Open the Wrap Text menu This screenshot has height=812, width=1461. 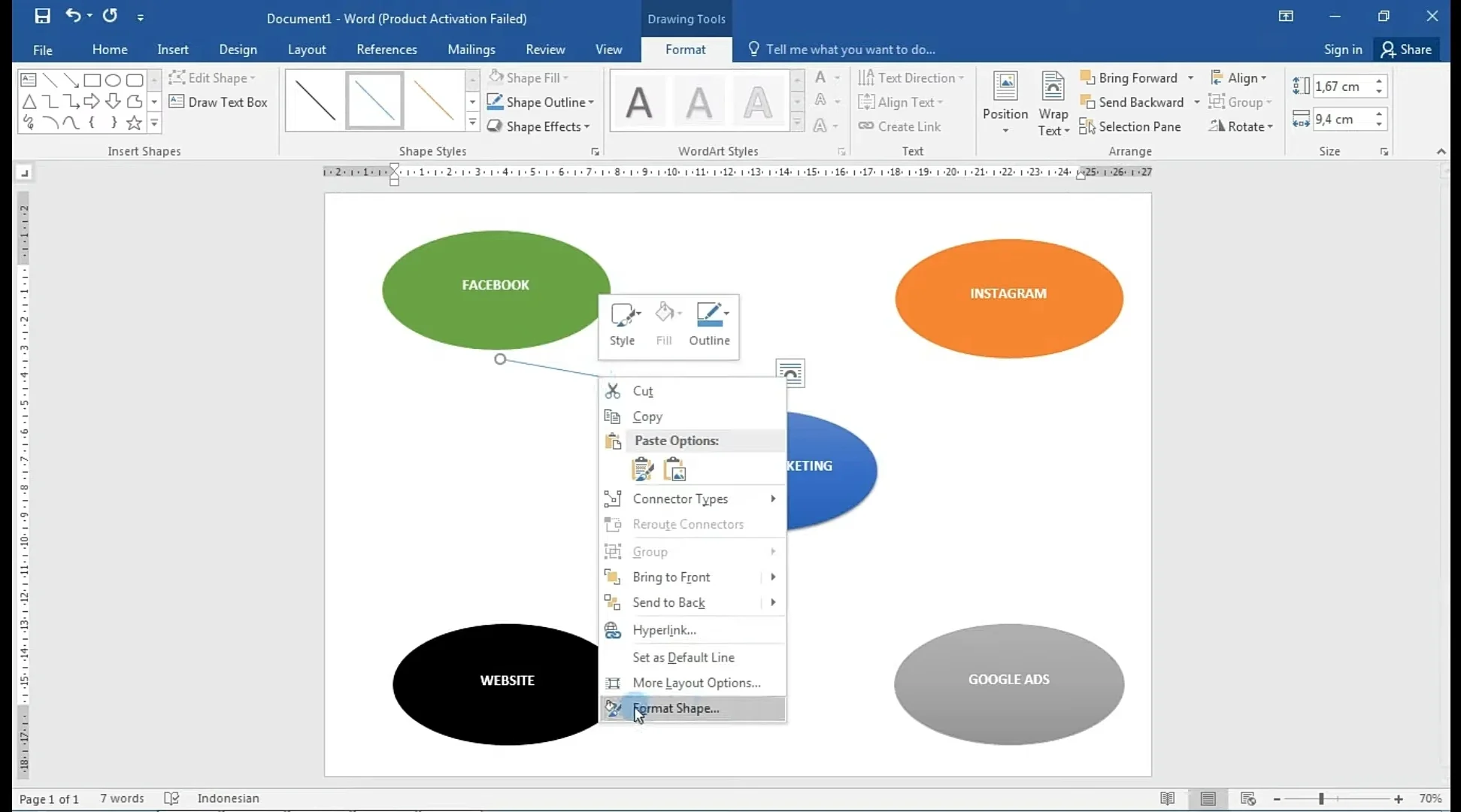1053,103
